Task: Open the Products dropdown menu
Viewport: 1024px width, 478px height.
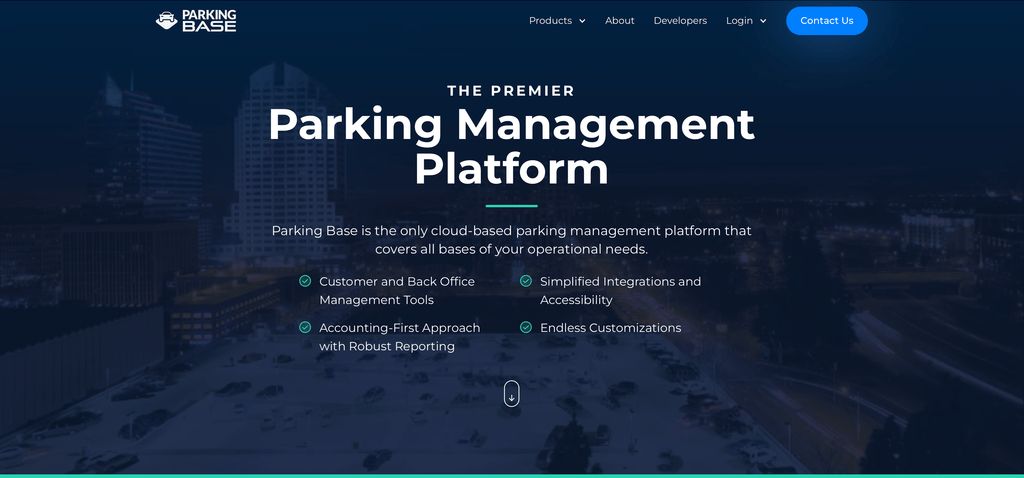Action: tap(557, 21)
